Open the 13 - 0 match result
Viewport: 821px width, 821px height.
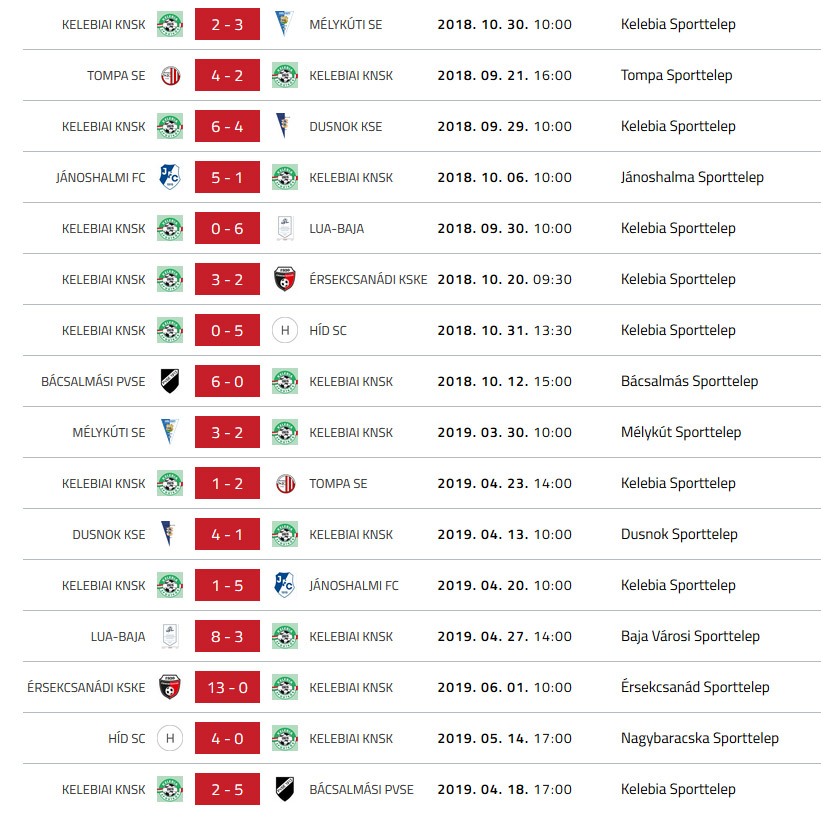227,687
